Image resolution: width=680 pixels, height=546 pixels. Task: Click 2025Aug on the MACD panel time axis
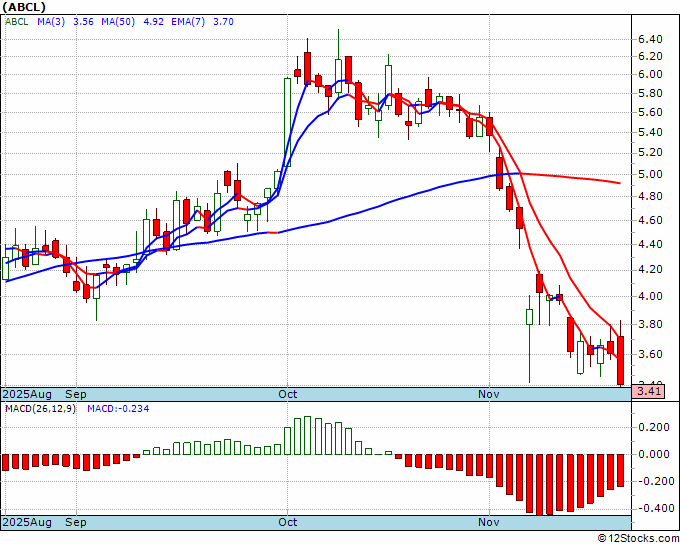pyautogui.click(x=27, y=522)
